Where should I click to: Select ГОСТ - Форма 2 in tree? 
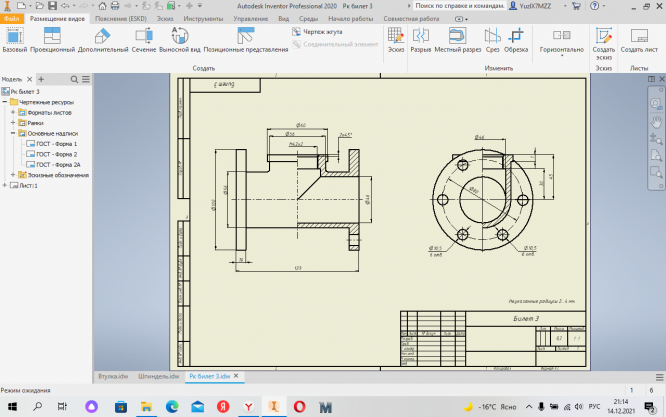coord(56,154)
